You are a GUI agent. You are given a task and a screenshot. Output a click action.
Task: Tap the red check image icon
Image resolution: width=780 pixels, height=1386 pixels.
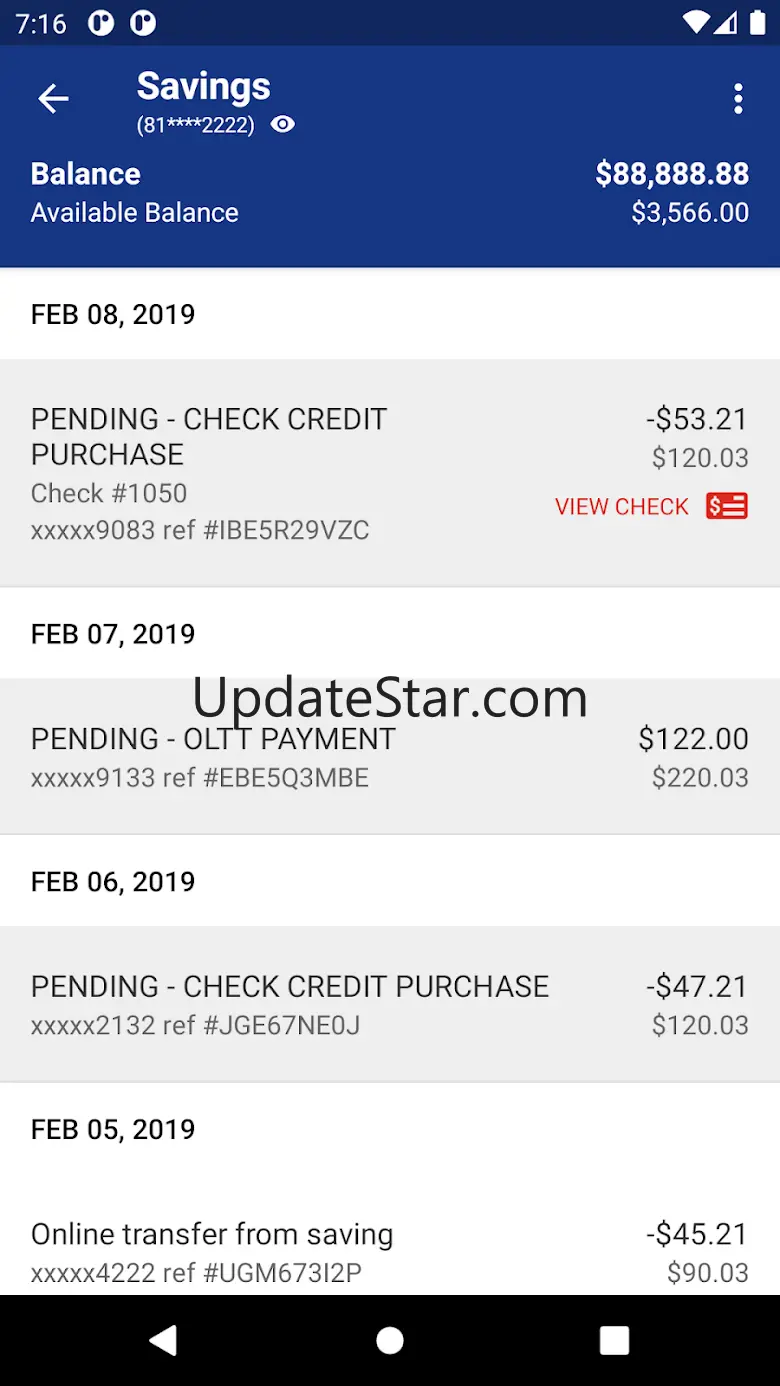(x=727, y=506)
